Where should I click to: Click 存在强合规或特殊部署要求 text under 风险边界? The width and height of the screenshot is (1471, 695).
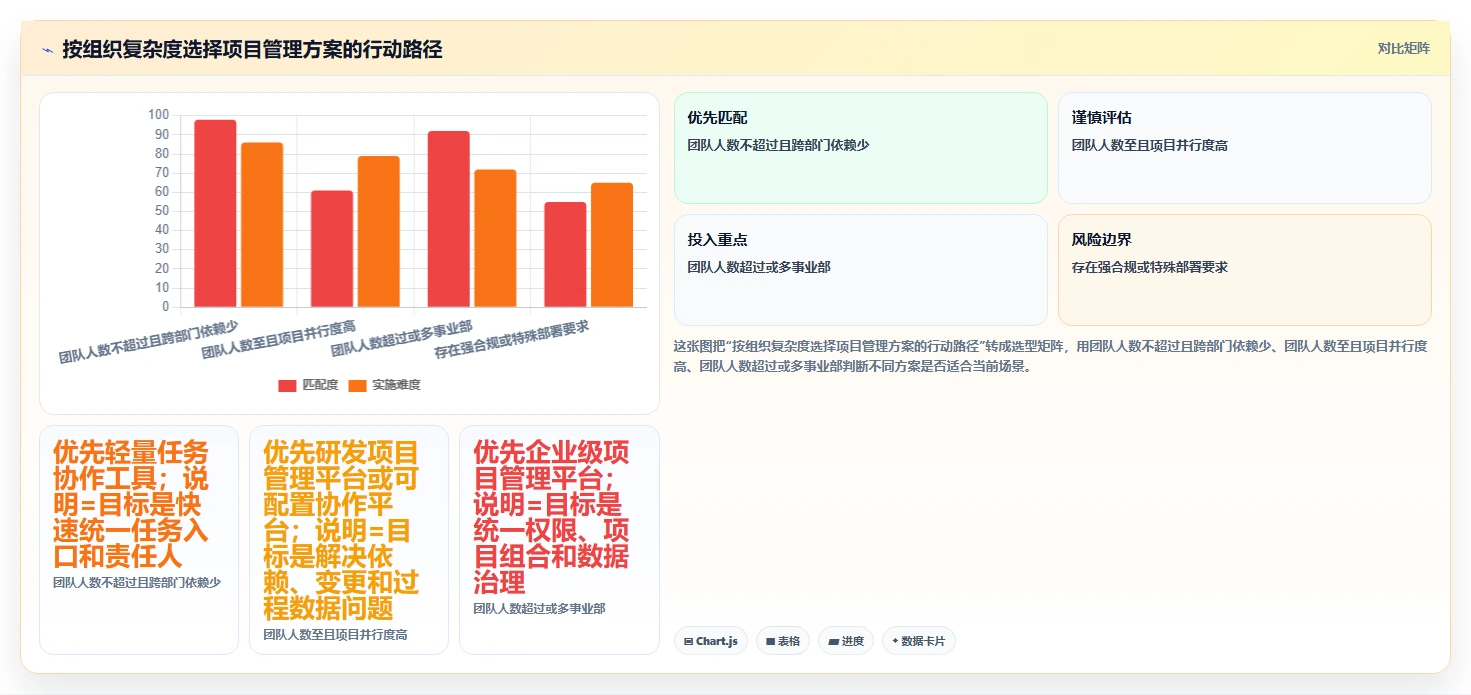pyautogui.click(x=1150, y=267)
